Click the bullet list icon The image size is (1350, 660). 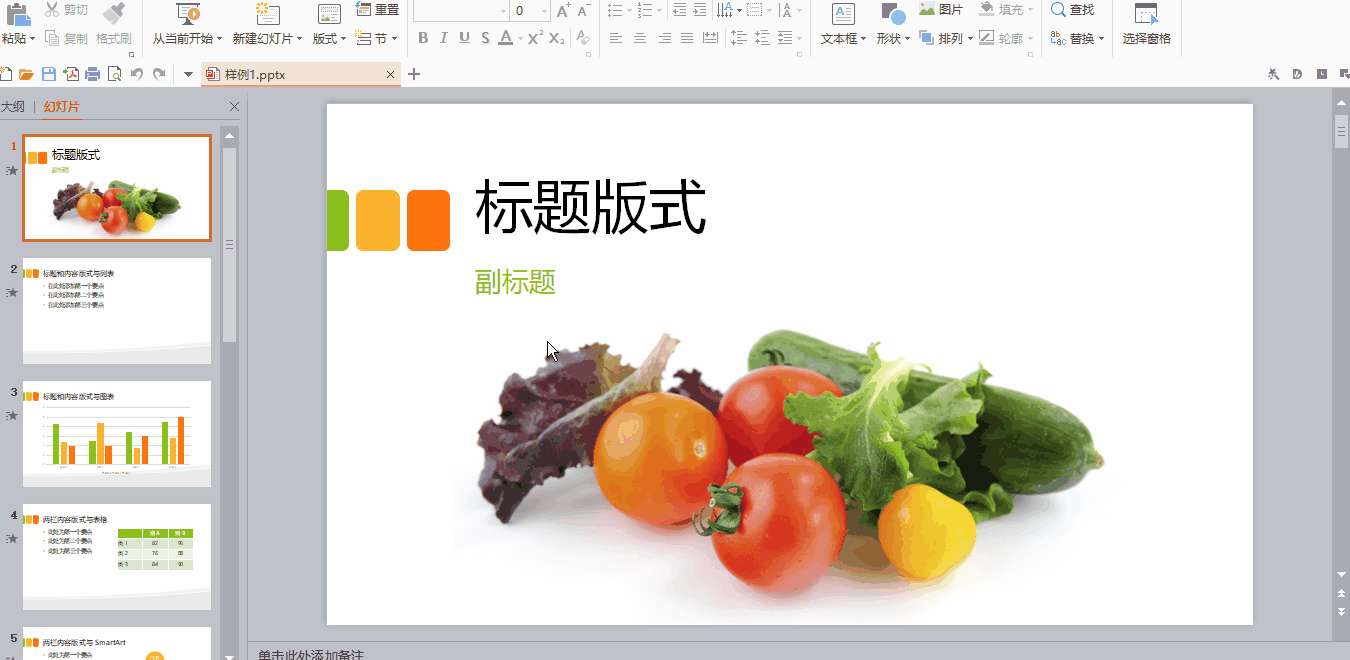615,10
